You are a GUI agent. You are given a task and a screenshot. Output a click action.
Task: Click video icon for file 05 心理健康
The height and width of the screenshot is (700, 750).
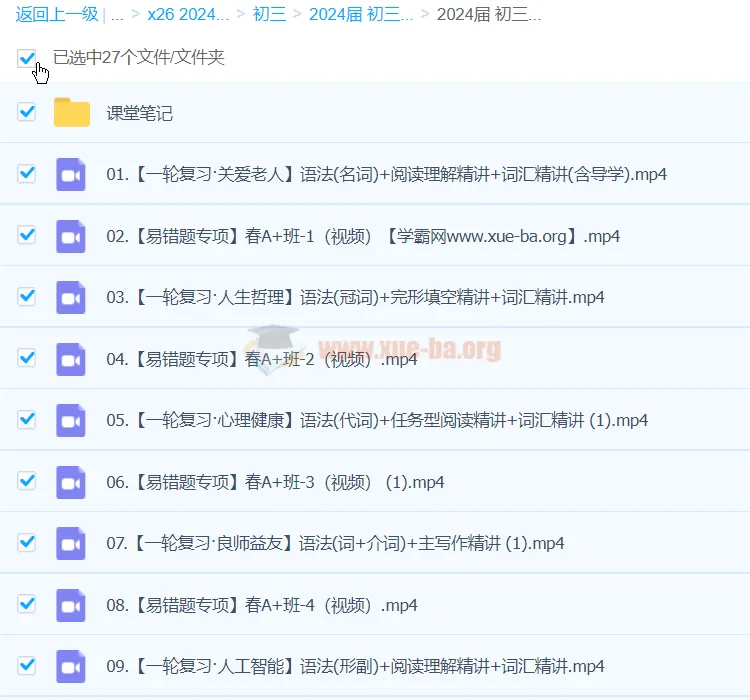coord(71,420)
